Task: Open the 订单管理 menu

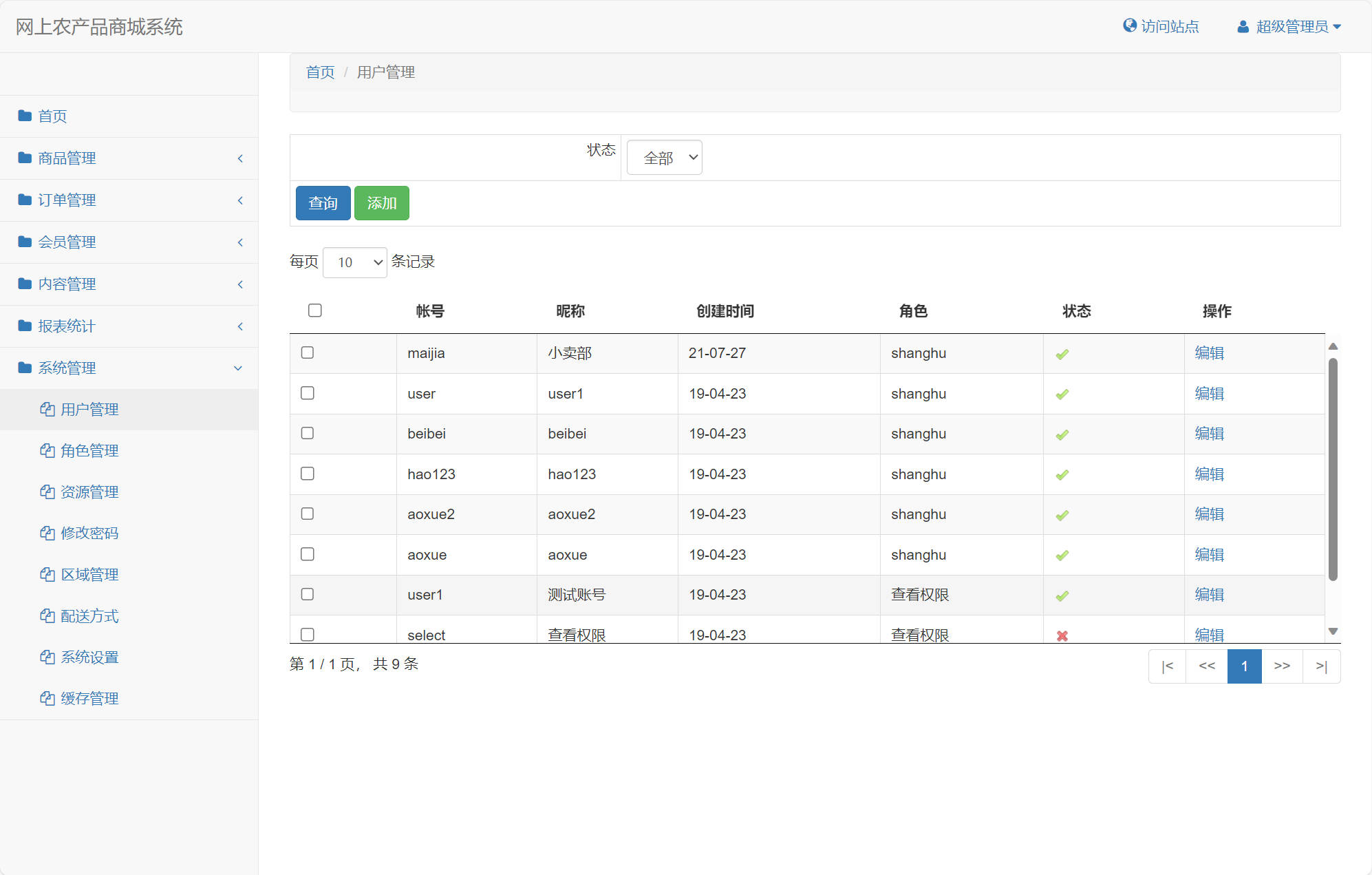Action: [67, 200]
